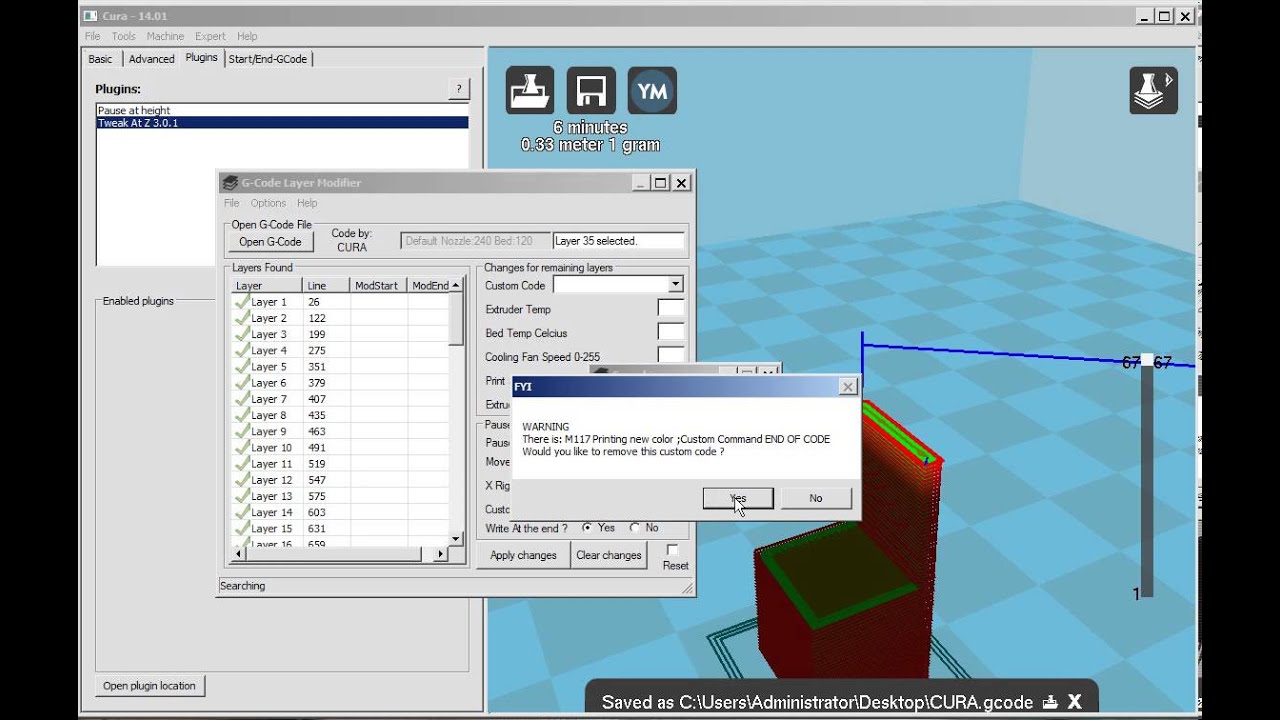Click the 'Layer 35 selected.' status field
This screenshot has height=720, width=1280.
coord(619,241)
